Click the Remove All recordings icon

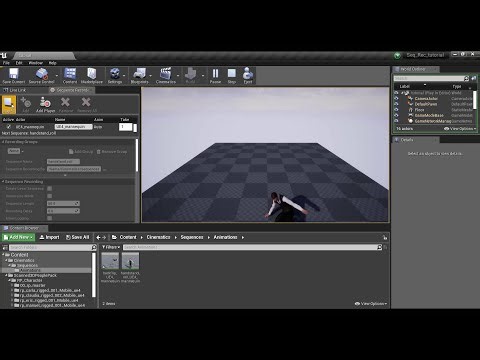click(86, 102)
